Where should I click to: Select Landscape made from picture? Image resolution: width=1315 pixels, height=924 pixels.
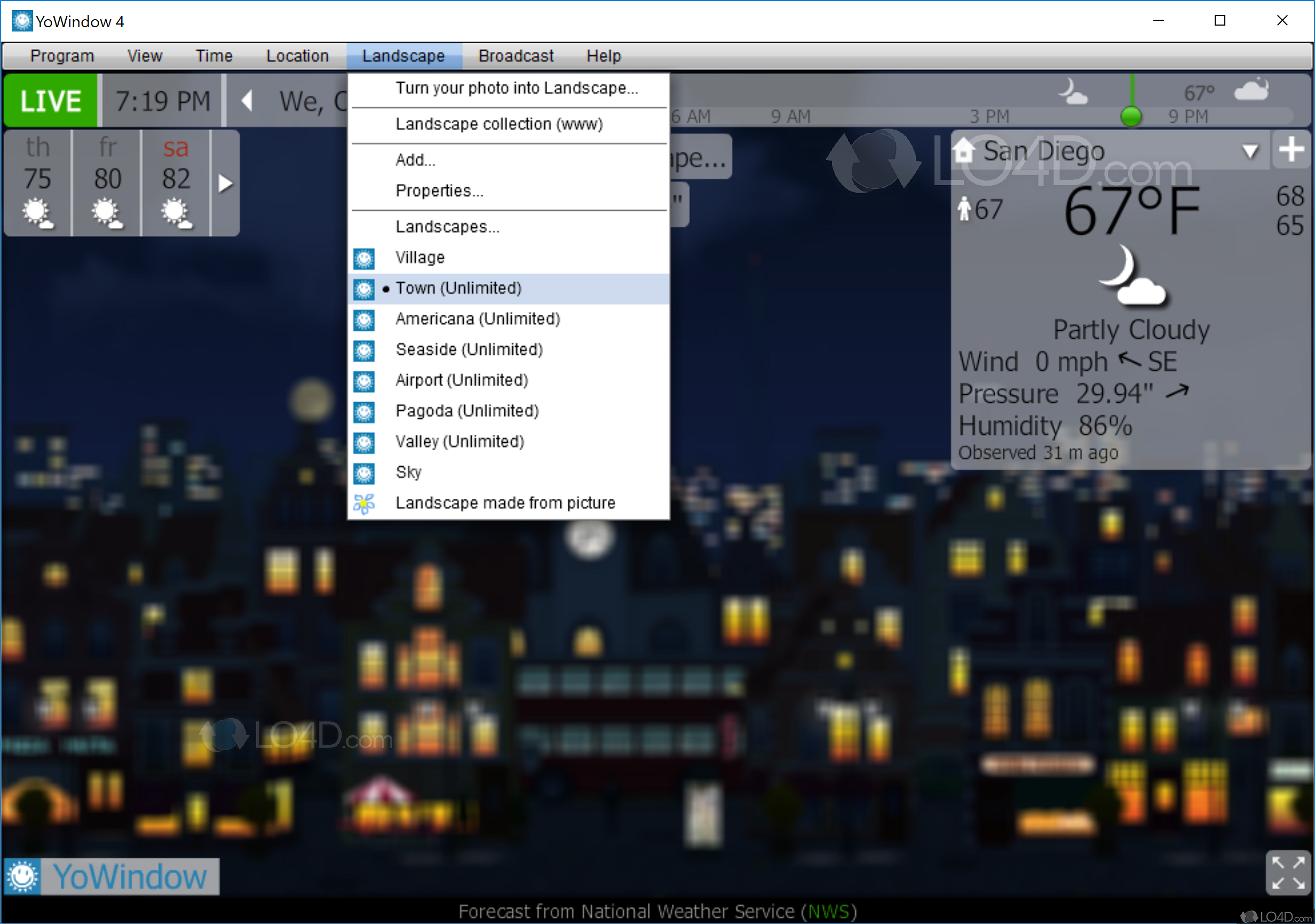pos(509,503)
